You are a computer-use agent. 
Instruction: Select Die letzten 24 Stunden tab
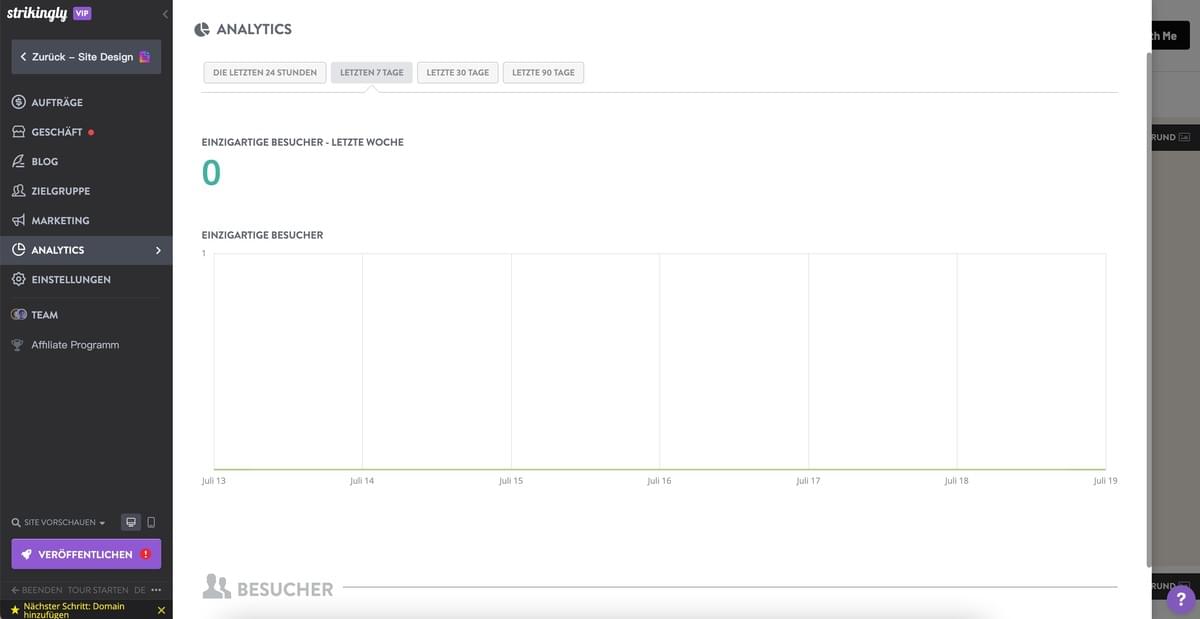(265, 72)
